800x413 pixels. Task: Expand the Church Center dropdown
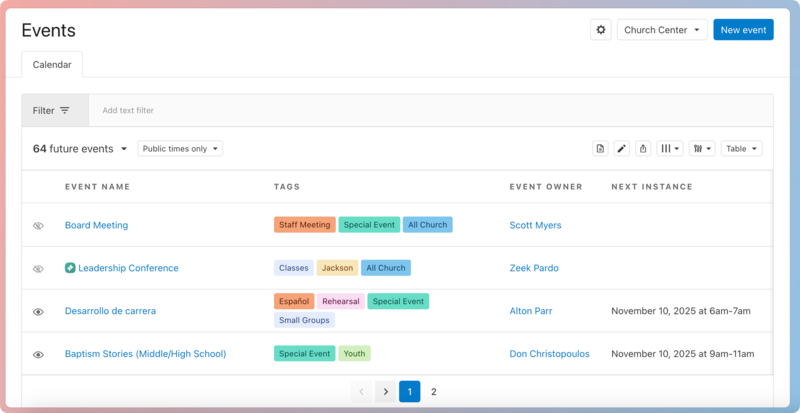pos(662,30)
